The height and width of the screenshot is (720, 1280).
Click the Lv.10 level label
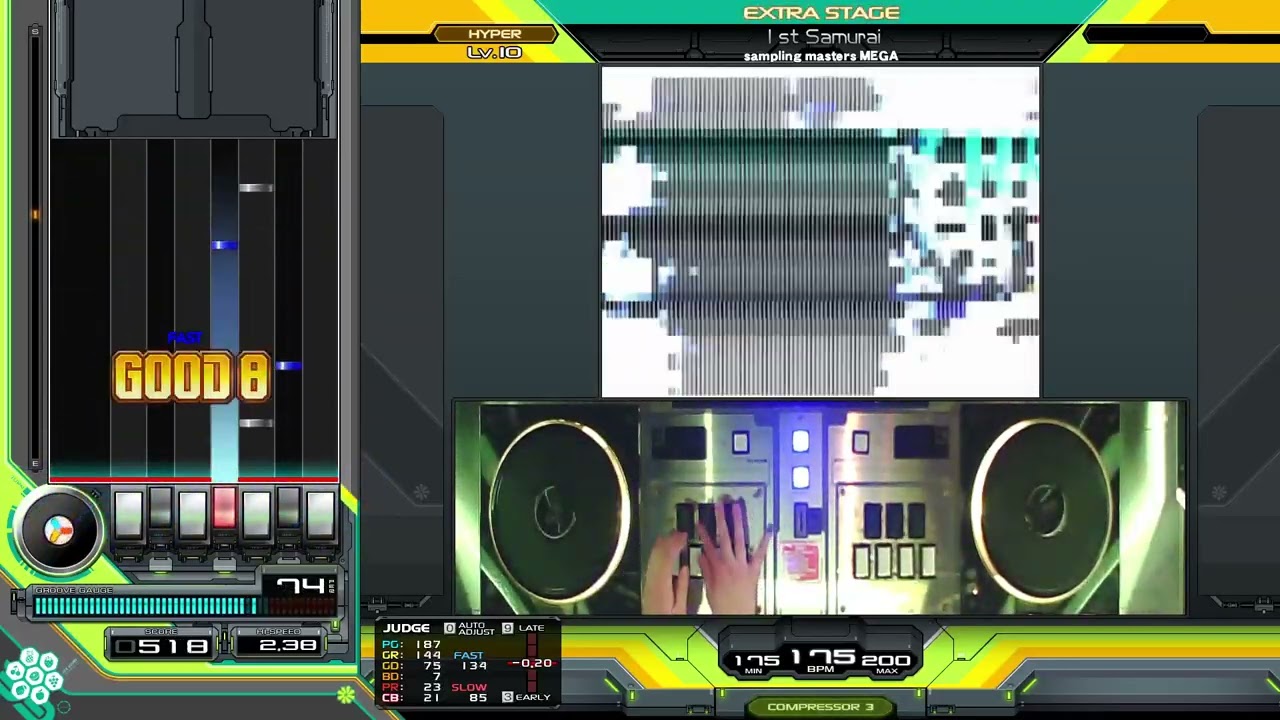(494, 52)
